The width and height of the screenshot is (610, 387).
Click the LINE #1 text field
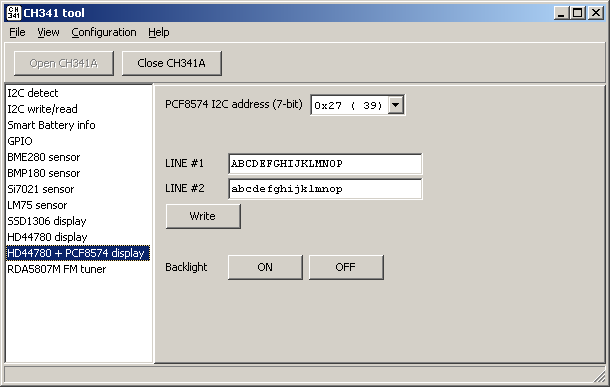tap(325, 164)
